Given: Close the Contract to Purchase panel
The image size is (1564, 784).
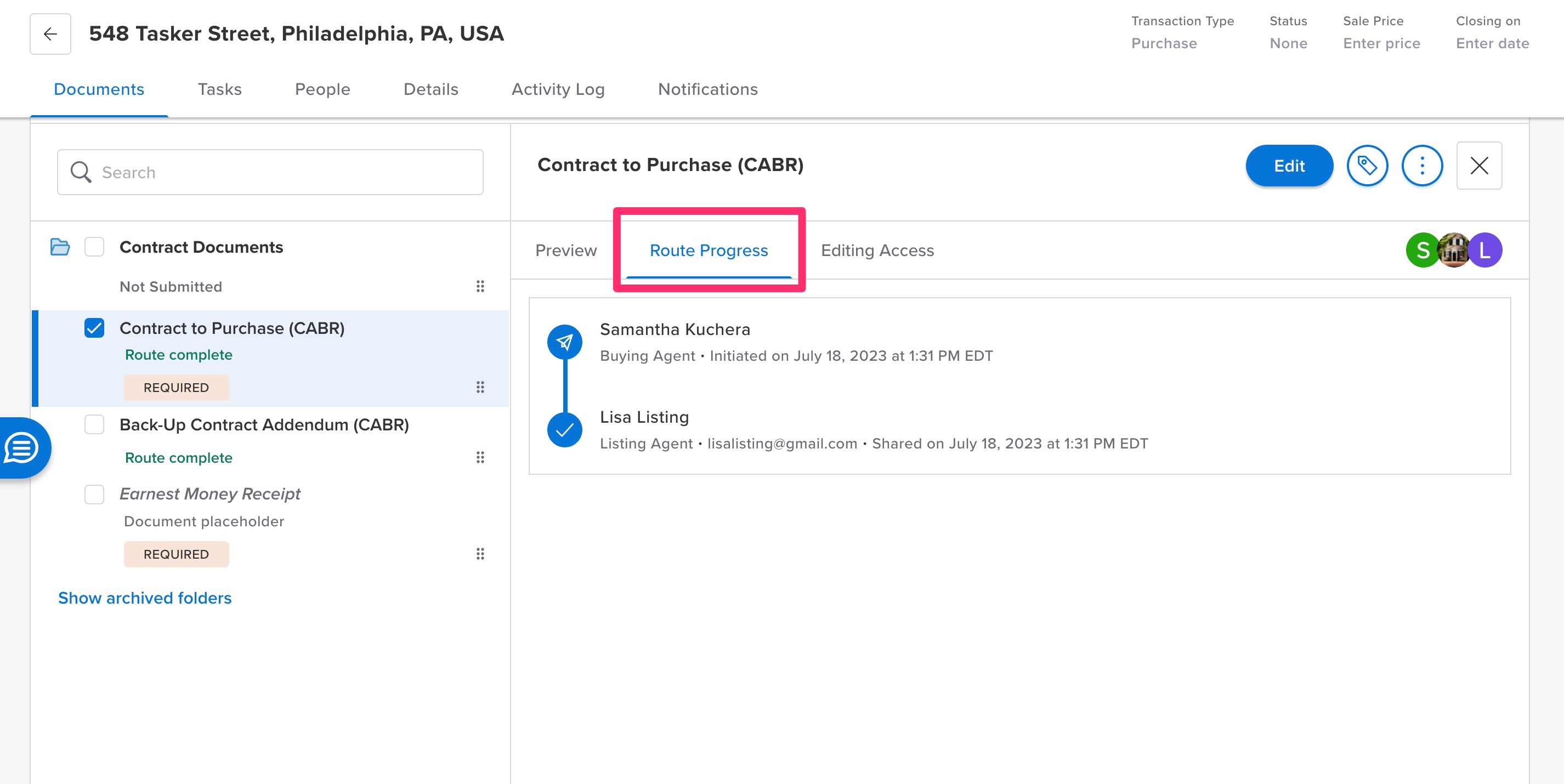Looking at the screenshot, I should [x=1479, y=166].
